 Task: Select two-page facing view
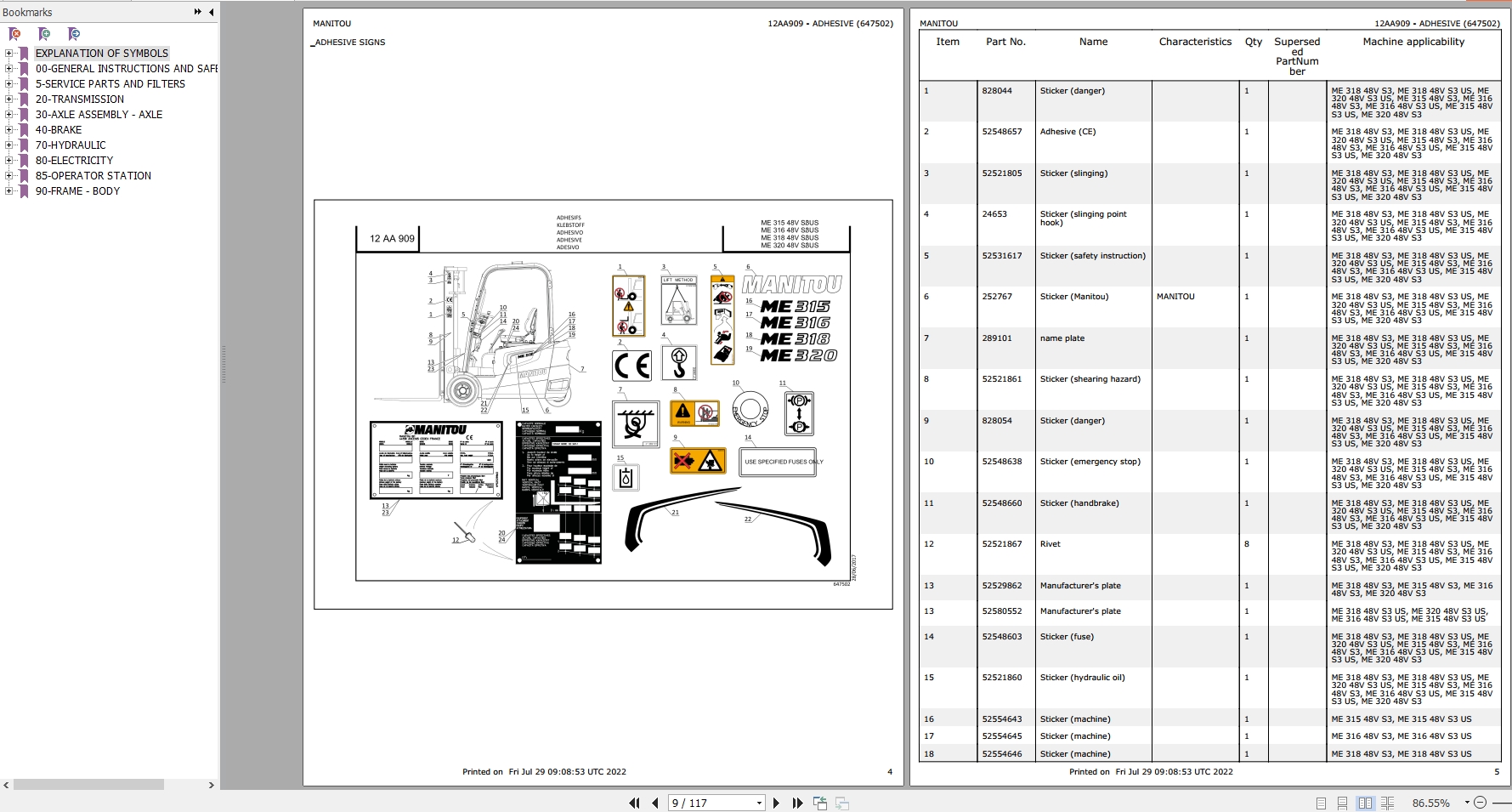[1365, 803]
